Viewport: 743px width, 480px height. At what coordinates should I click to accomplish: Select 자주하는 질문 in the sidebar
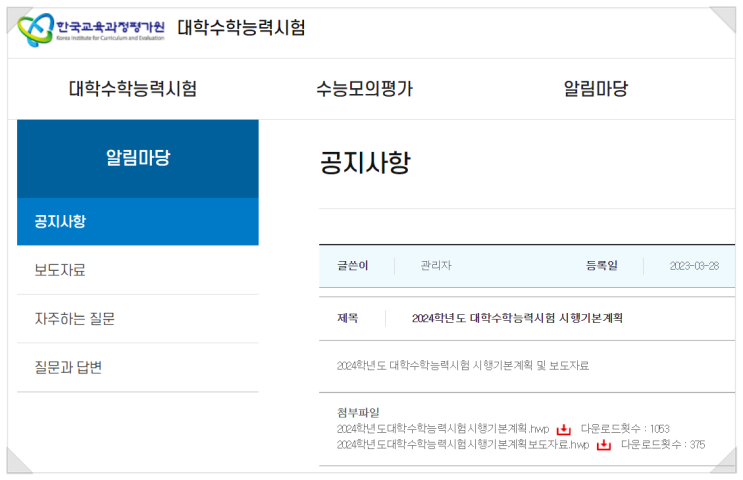point(138,319)
